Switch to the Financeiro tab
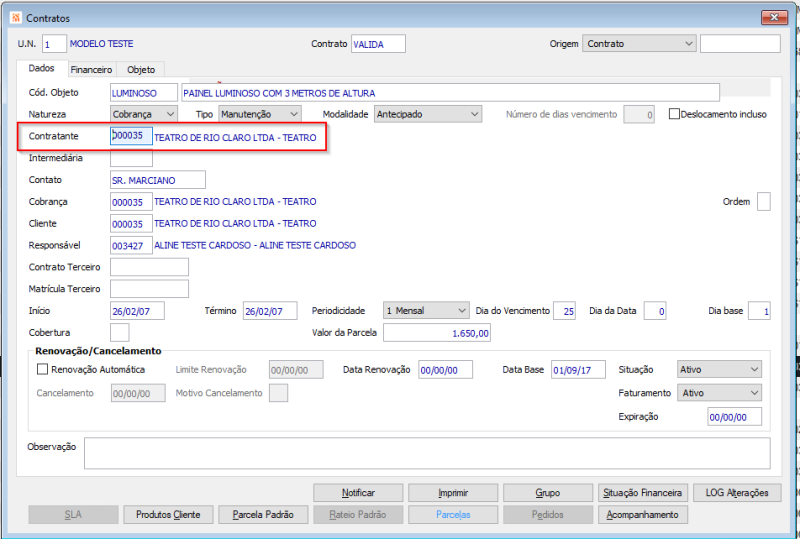800x539 pixels. coord(91,69)
